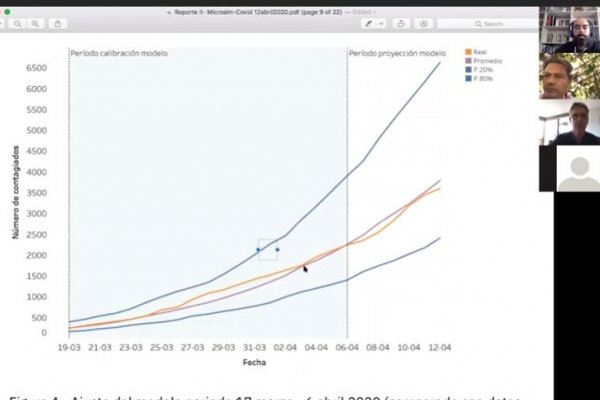Expand the highlight pen dropdown arrow
600x400 pixels.
[381, 24]
